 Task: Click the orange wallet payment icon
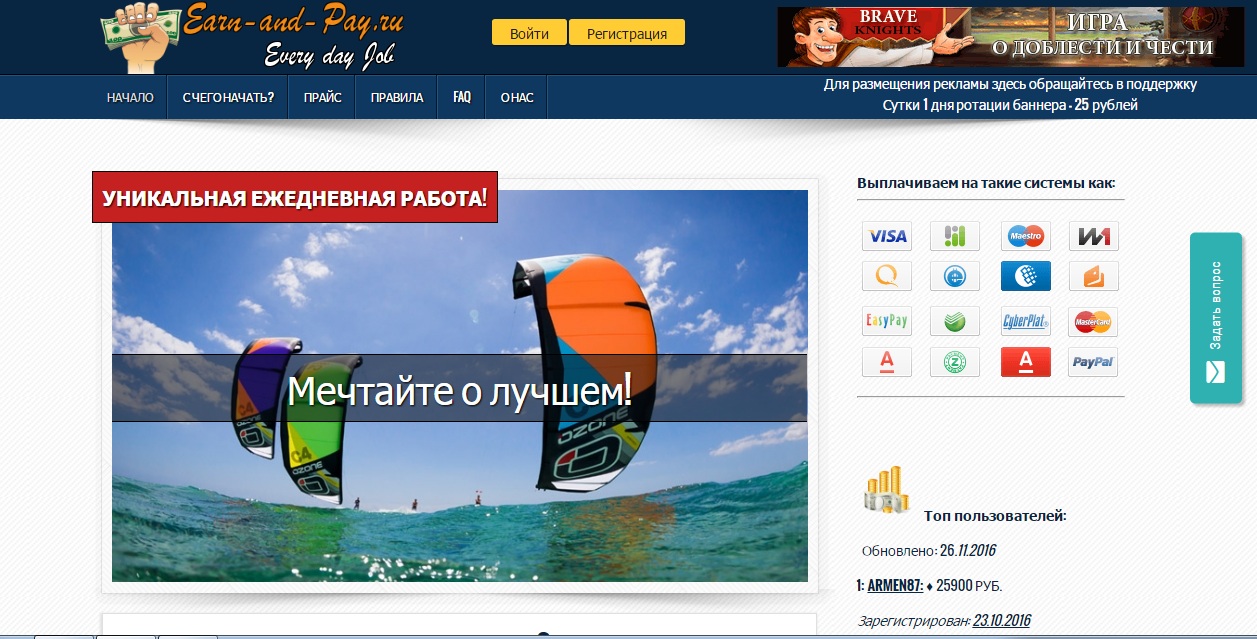(1093, 276)
